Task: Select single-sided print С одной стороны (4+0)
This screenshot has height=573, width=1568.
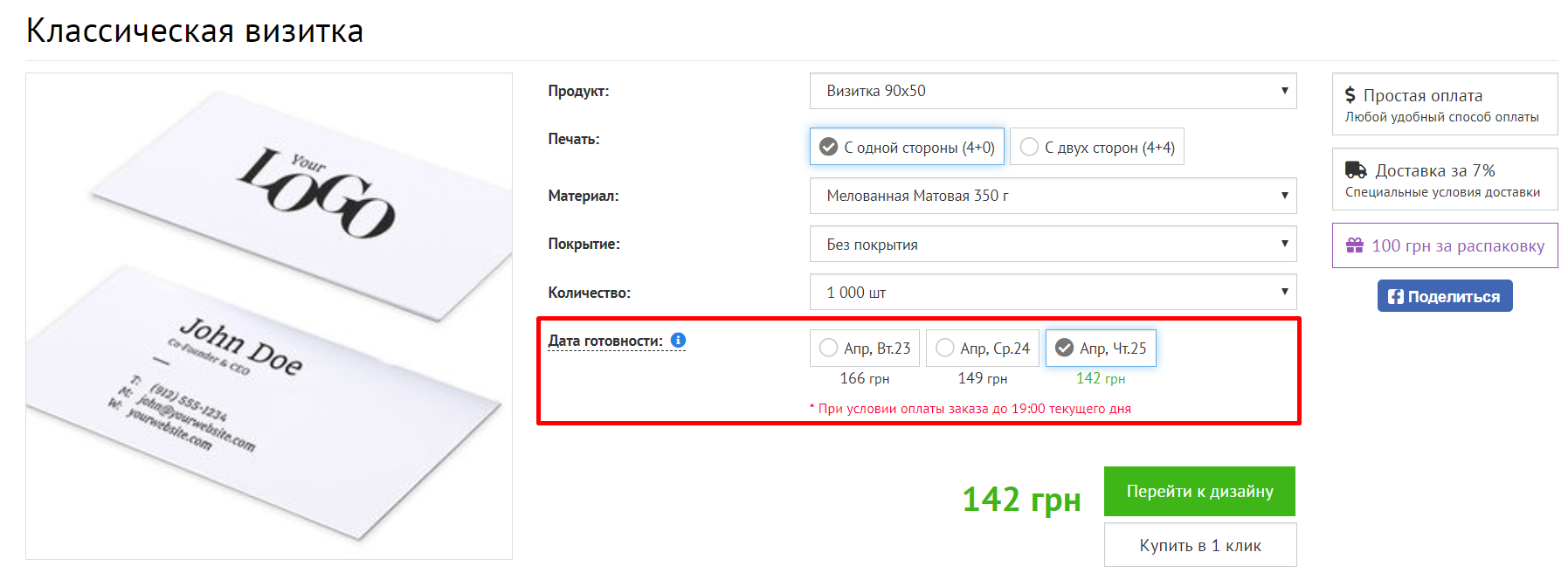Action: (x=907, y=147)
